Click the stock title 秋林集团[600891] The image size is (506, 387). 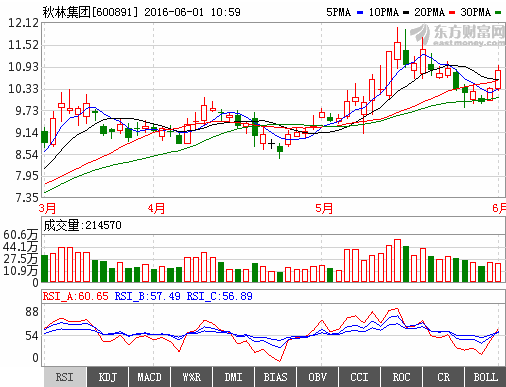(x=90, y=12)
